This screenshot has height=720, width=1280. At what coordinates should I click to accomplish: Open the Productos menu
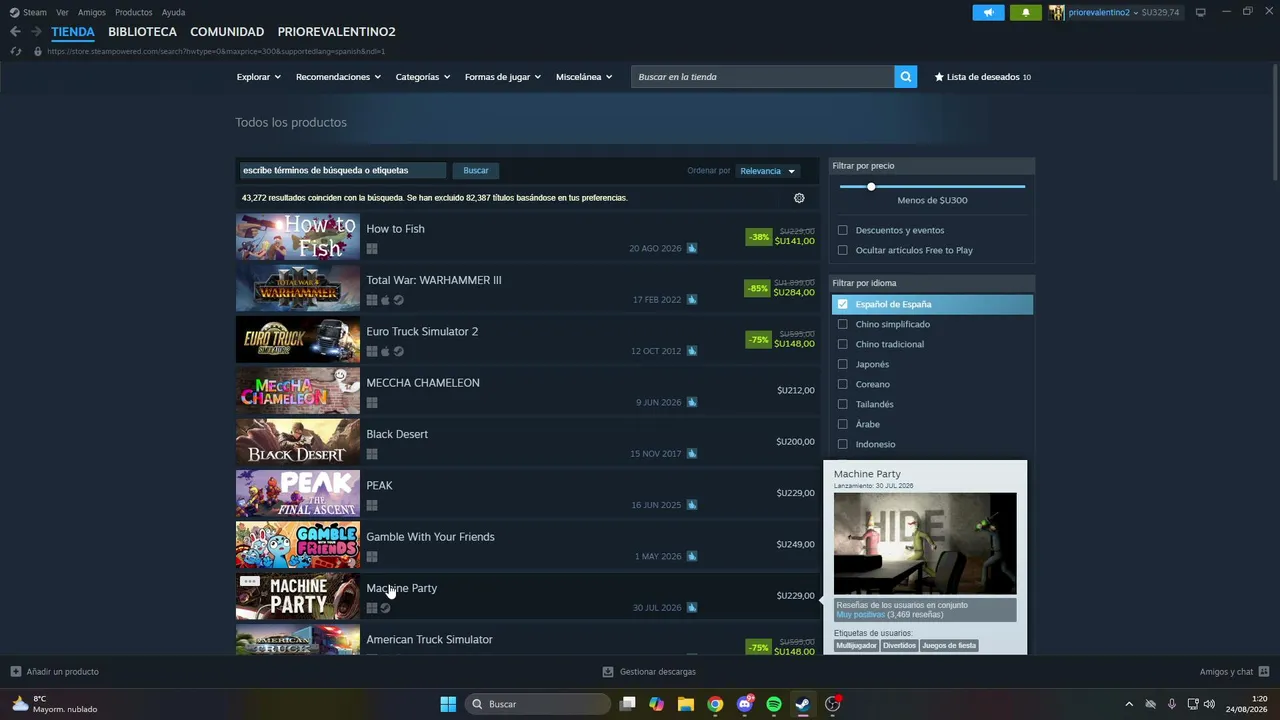point(134,12)
